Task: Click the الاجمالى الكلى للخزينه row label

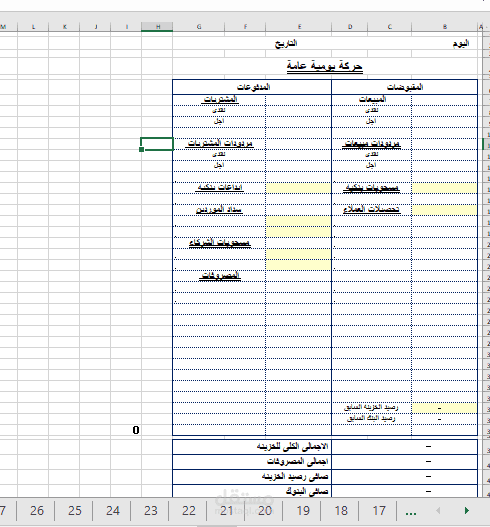Action: click(x=292, y=447)
